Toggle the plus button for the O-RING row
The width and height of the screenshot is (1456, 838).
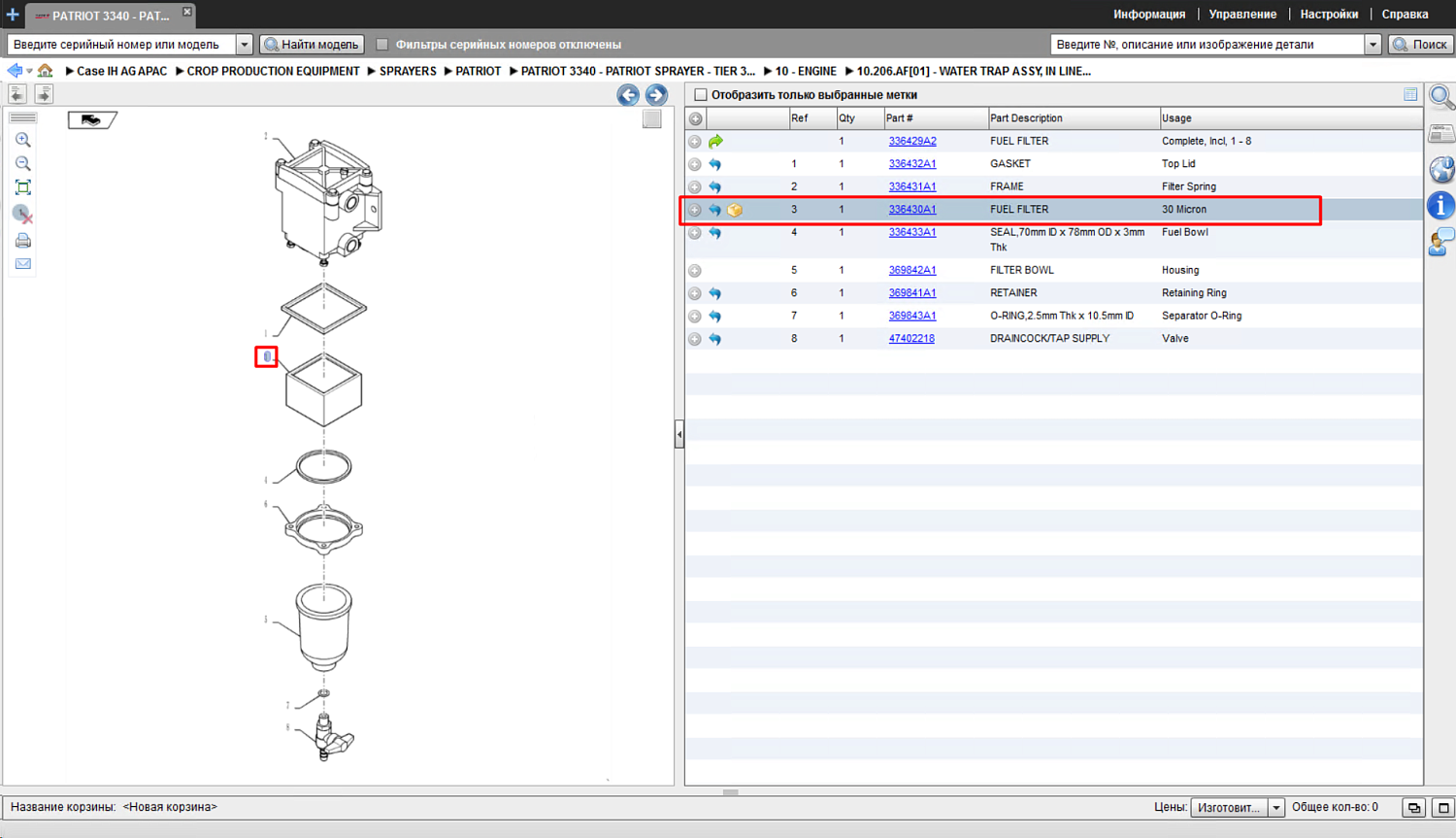(695, 317)
